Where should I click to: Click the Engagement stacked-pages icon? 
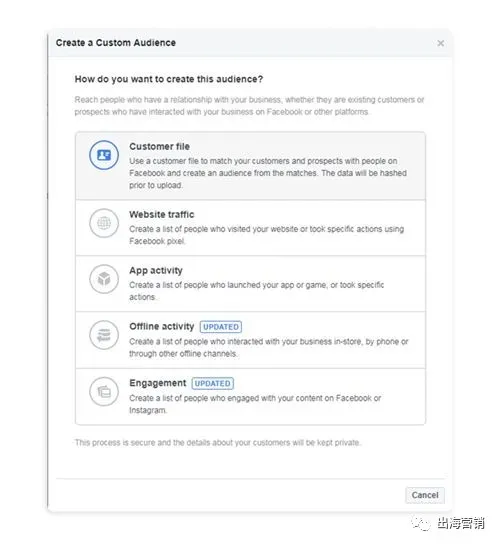click(x=104, y=391)
